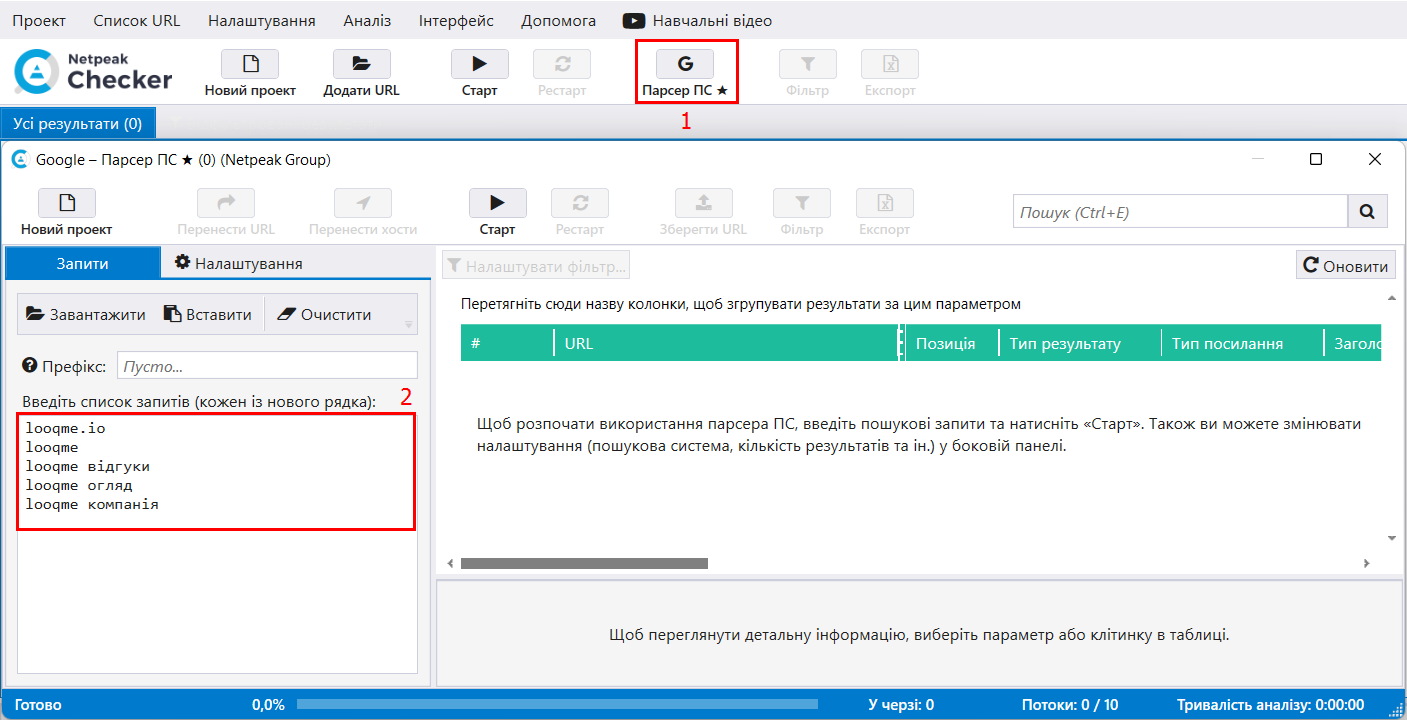Click the query line looqme відгуки

click(88, 466)
